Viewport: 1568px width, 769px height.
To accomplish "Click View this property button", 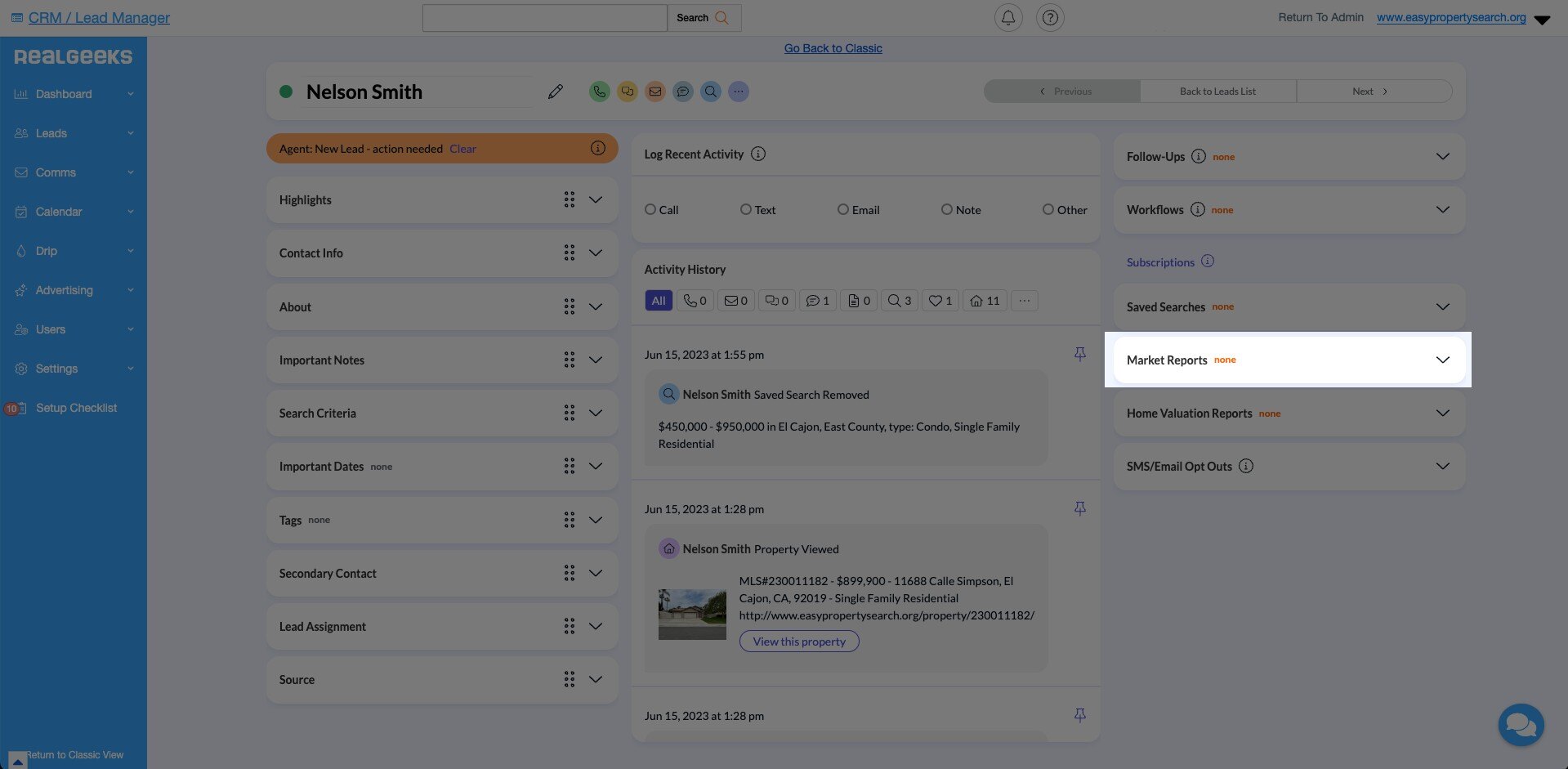I will point(799,642).
